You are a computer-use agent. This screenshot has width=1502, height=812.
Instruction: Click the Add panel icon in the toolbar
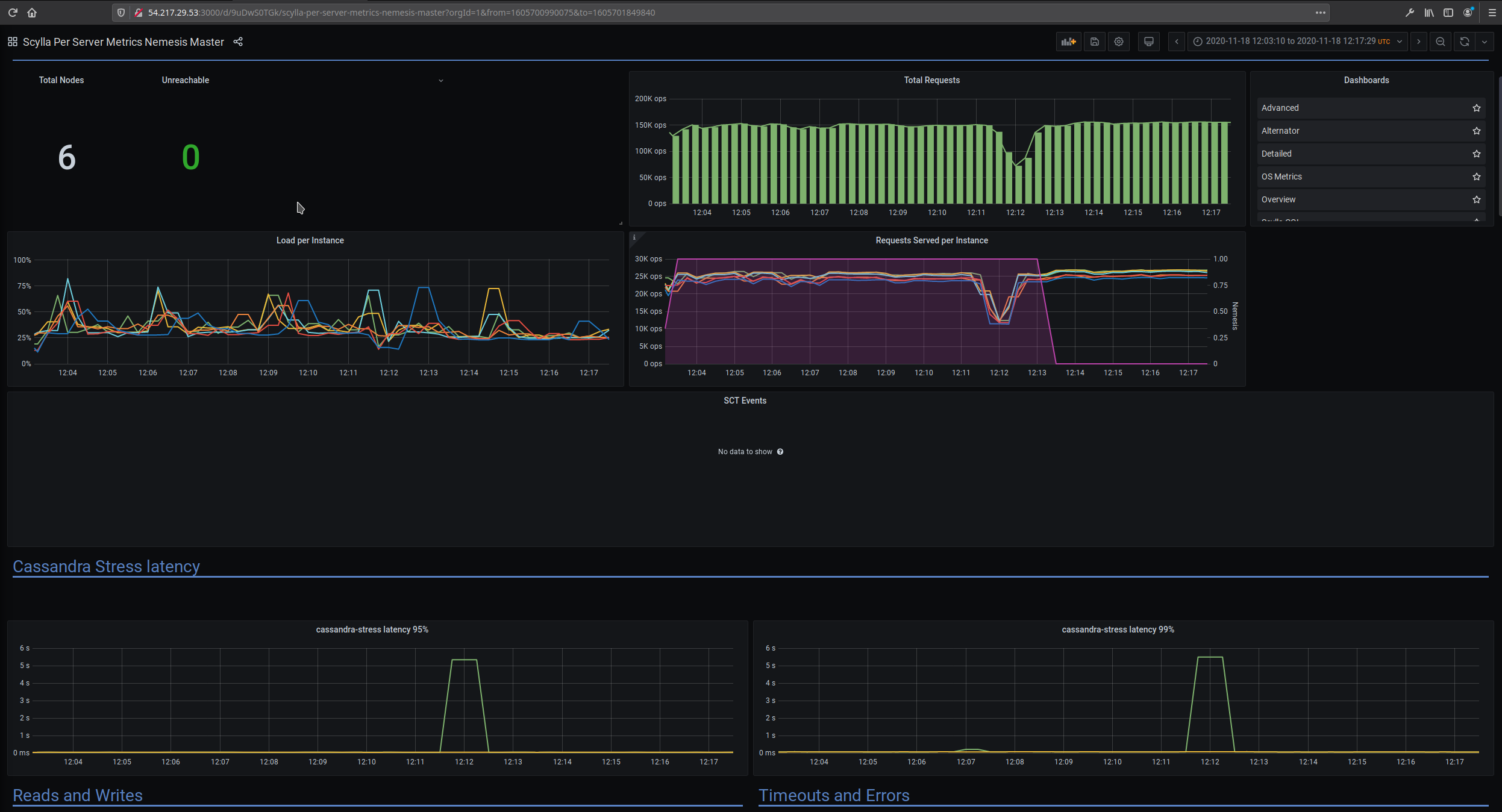pyautogui.click(x=1068, y=42)
